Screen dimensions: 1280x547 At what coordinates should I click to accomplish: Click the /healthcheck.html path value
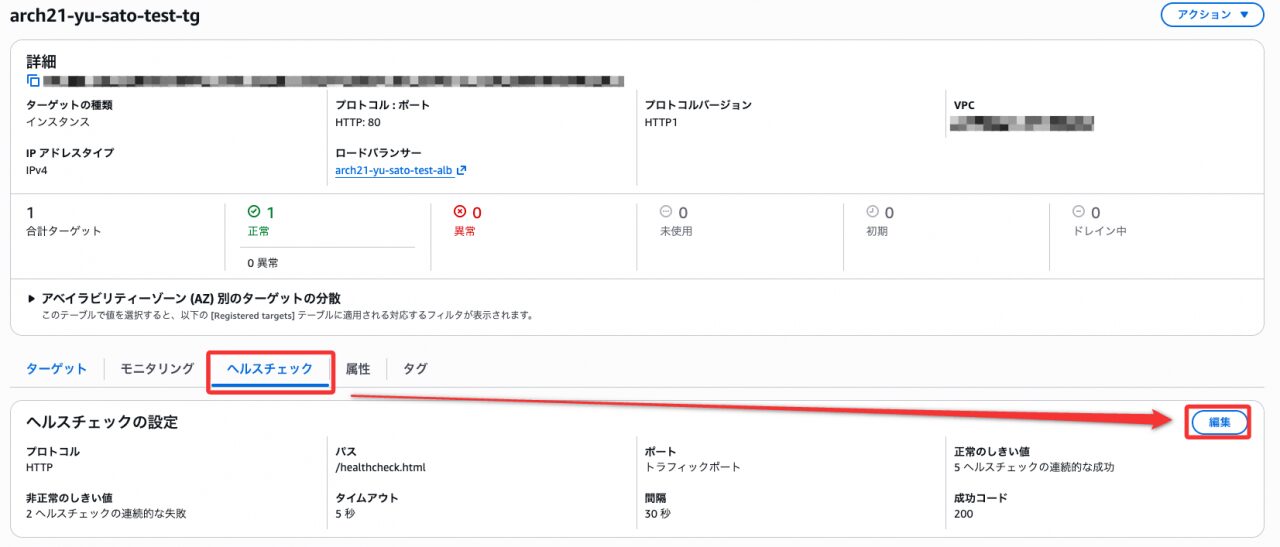point(382,467)
